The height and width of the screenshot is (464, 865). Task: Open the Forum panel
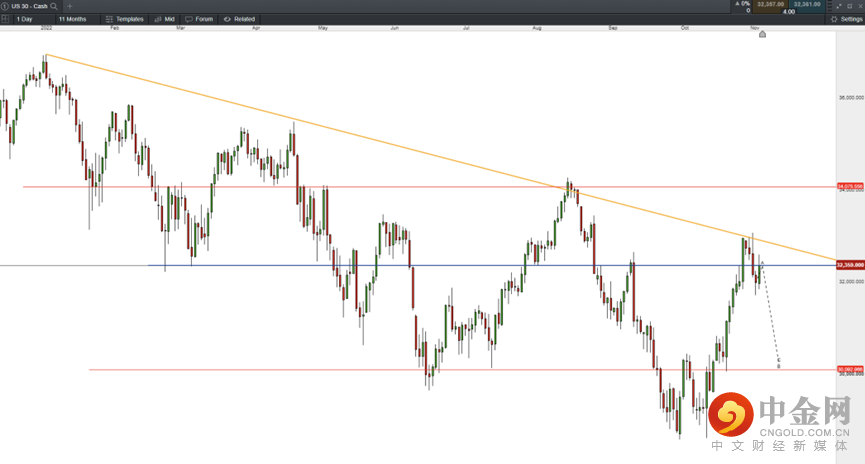tap(199, 19)
